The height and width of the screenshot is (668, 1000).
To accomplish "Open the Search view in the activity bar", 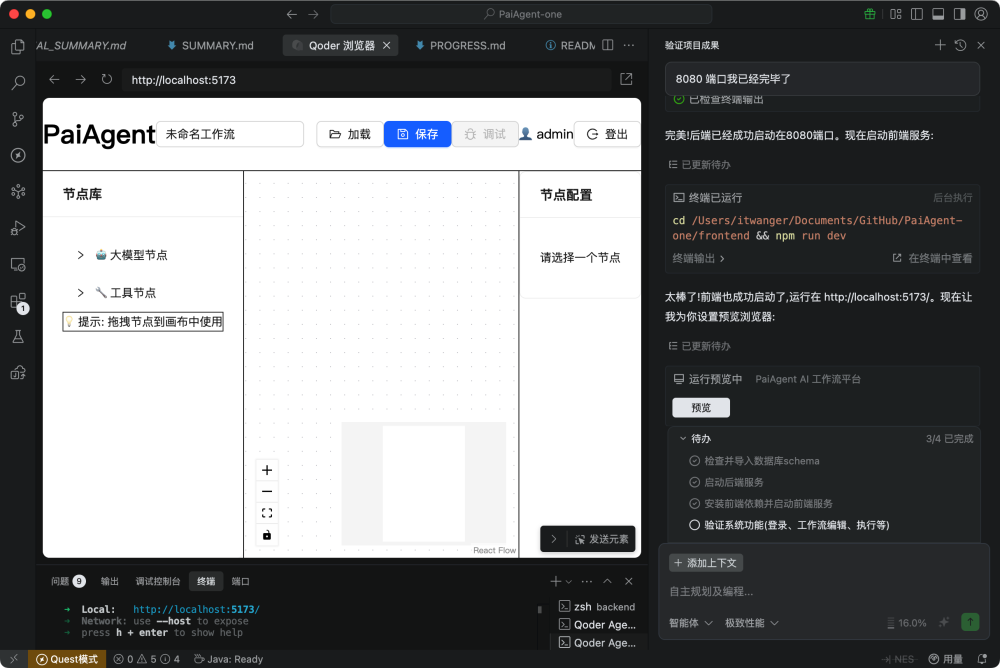I will tap(17, 82).
